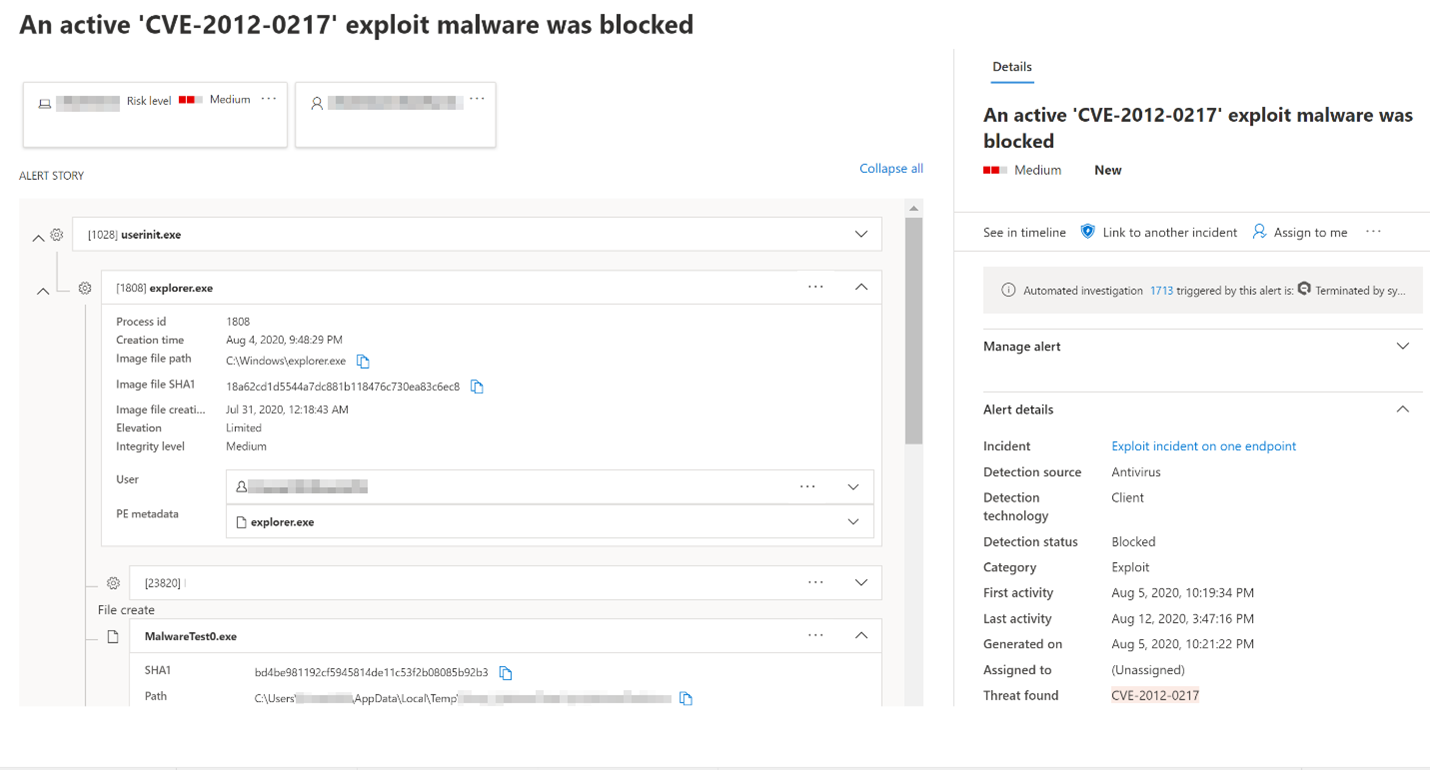Open the gear icon next to process [23820]
1430x770 pixels.
113,582
